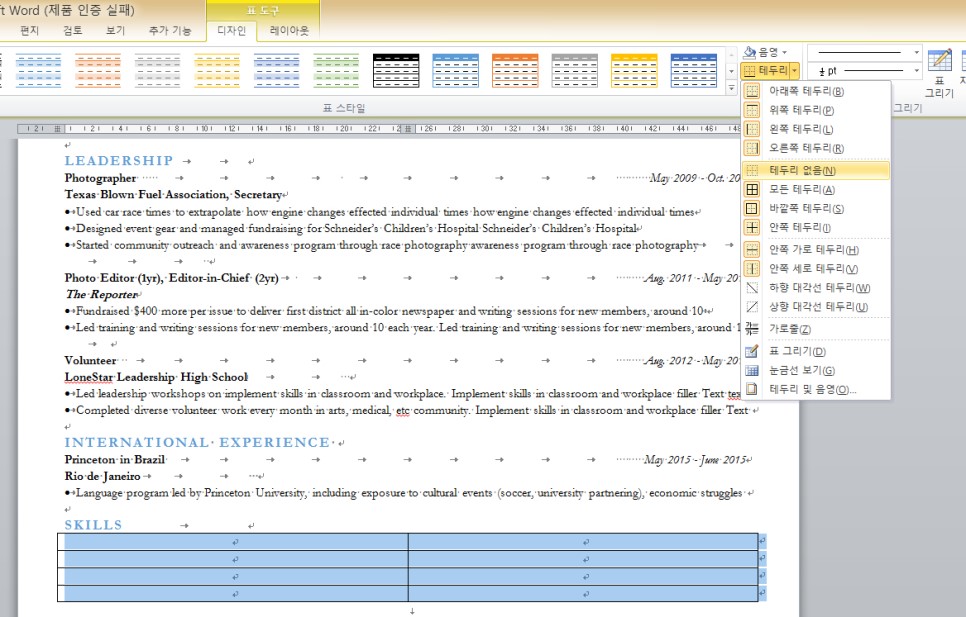The image size is (966, 617).
Task: Choose 모든 테두리 (all borders)
Action: point(799,189)
